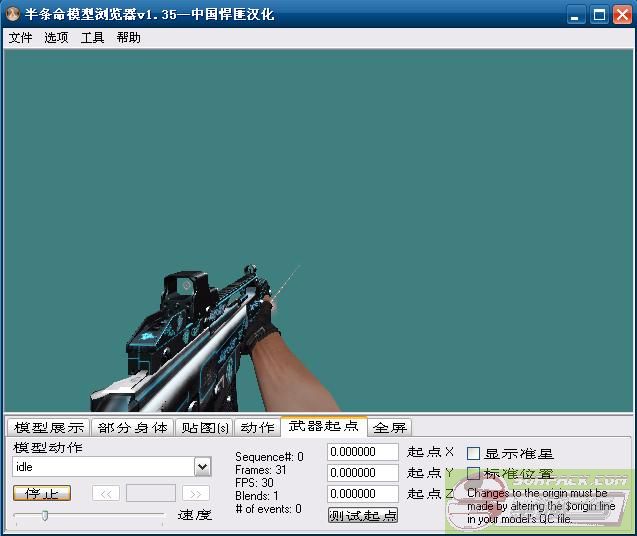Expand the idle animation dropdown
Viewport: 637px width, 536px height.
coord(202,467)
